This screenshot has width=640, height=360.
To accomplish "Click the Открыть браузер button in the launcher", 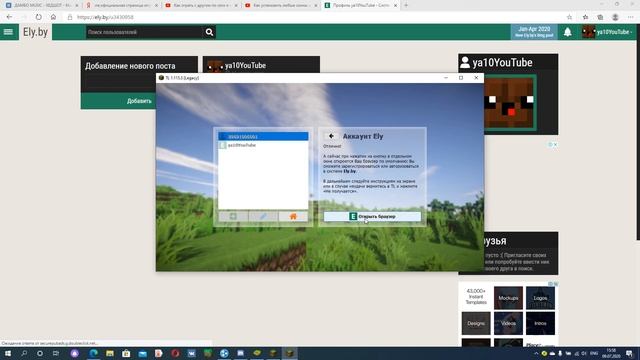I will point(372,216).
